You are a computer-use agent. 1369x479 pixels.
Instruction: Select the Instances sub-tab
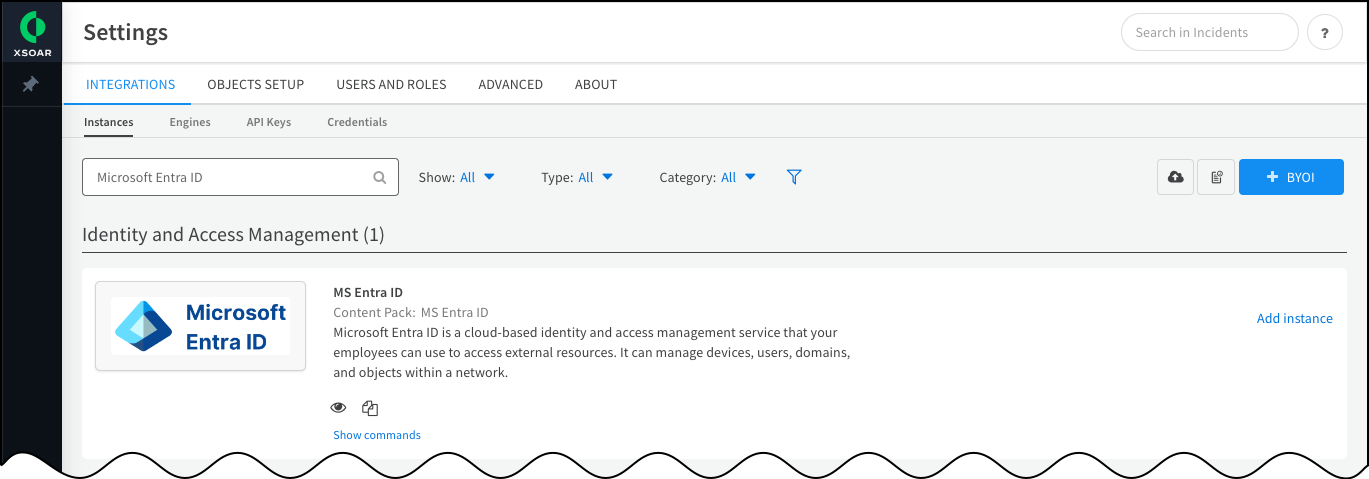pyautogui.click(x=109, y=122)
